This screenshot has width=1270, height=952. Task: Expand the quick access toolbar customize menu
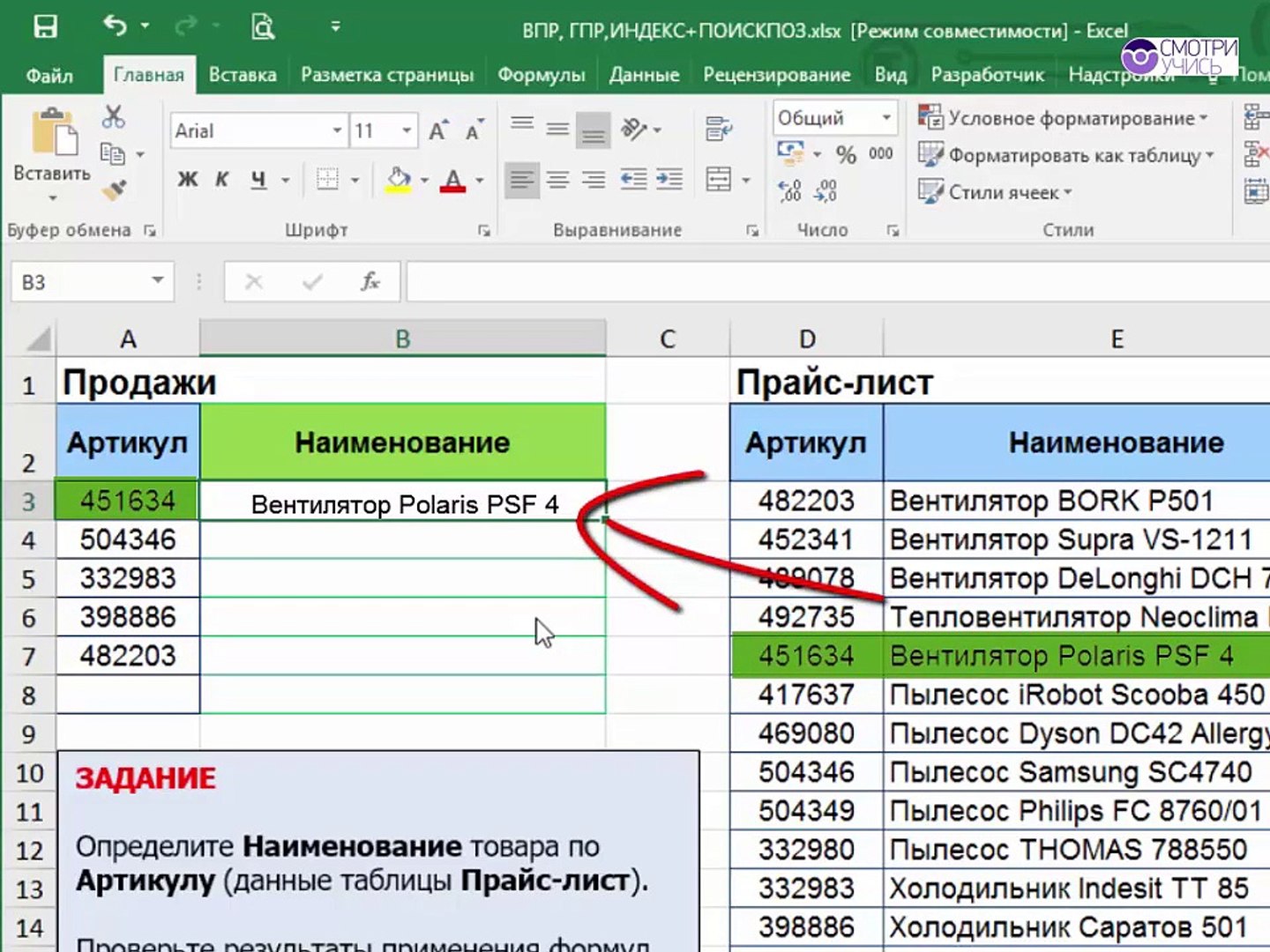tap(335, 27)
